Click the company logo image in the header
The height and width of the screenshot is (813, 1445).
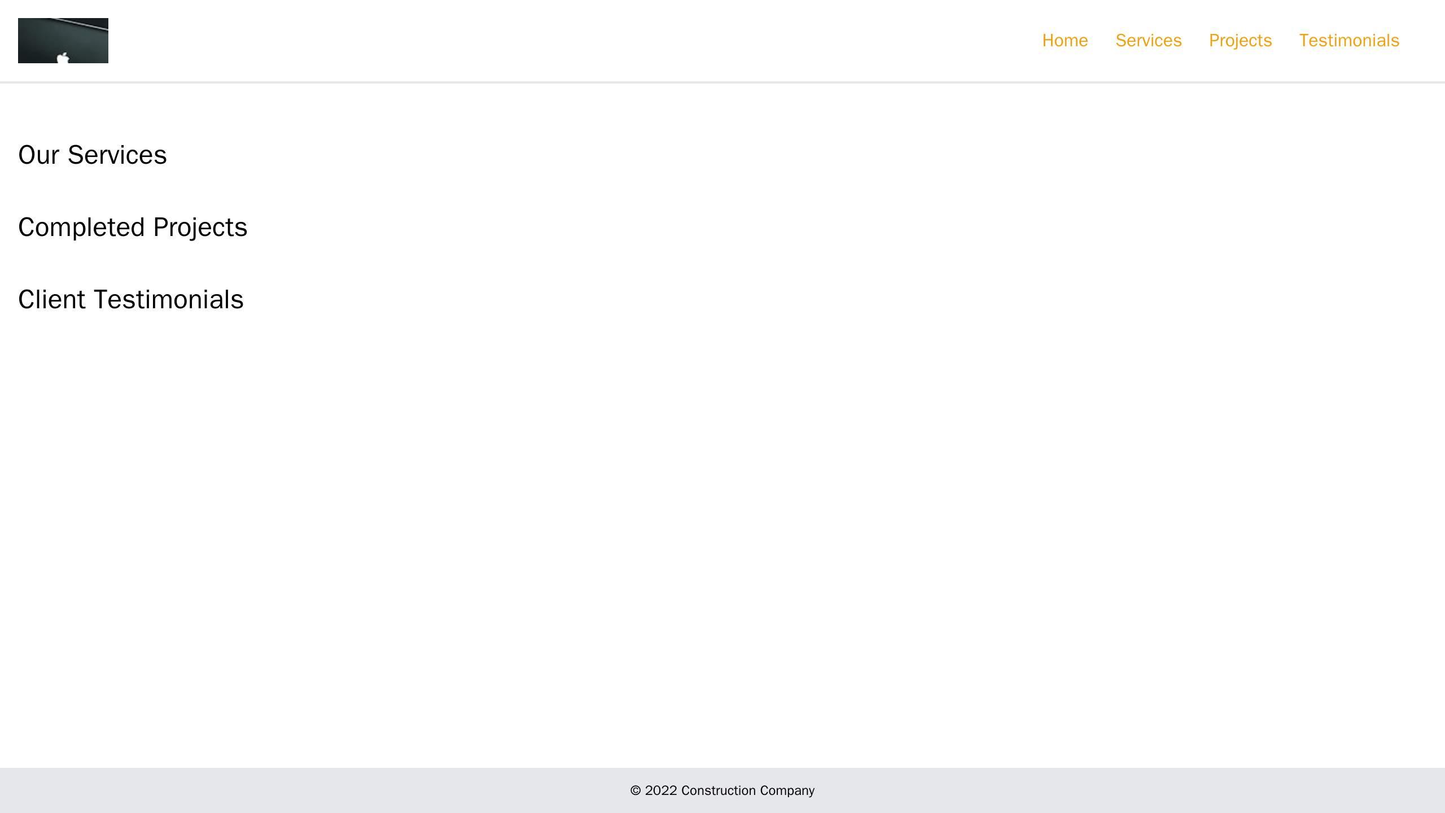tap(63, 40)
